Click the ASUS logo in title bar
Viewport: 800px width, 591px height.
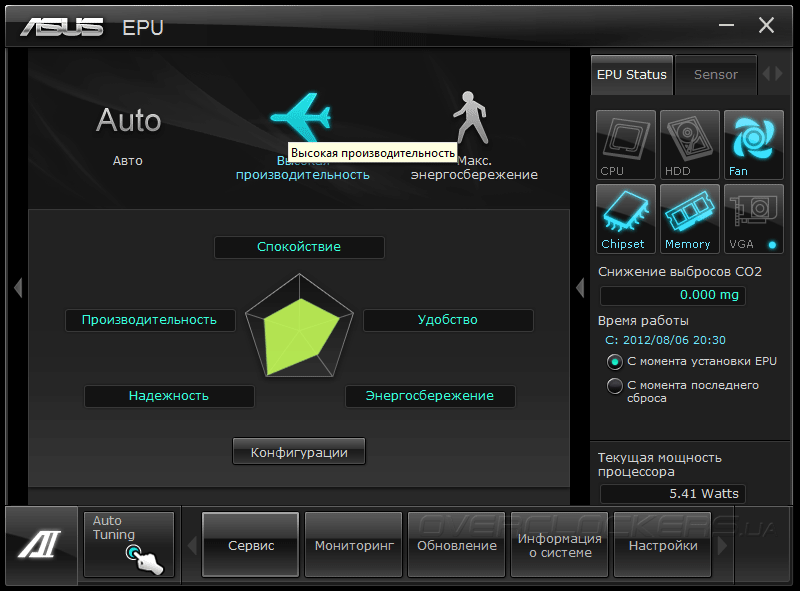(x=62, y=27)
